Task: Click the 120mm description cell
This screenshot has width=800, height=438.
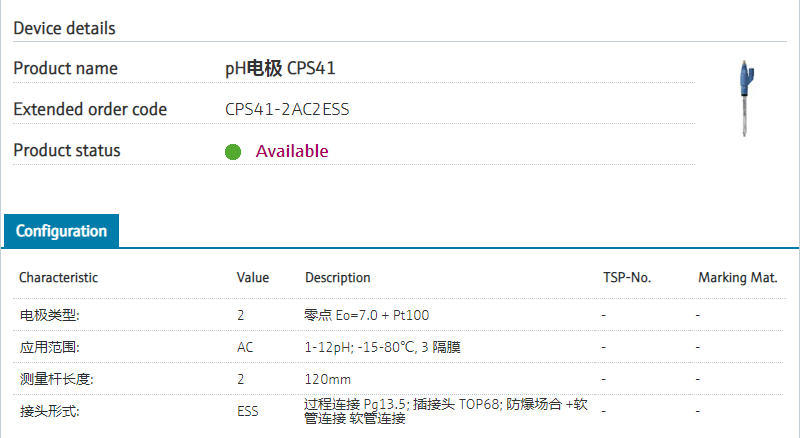Action: [x=328, y=379]
